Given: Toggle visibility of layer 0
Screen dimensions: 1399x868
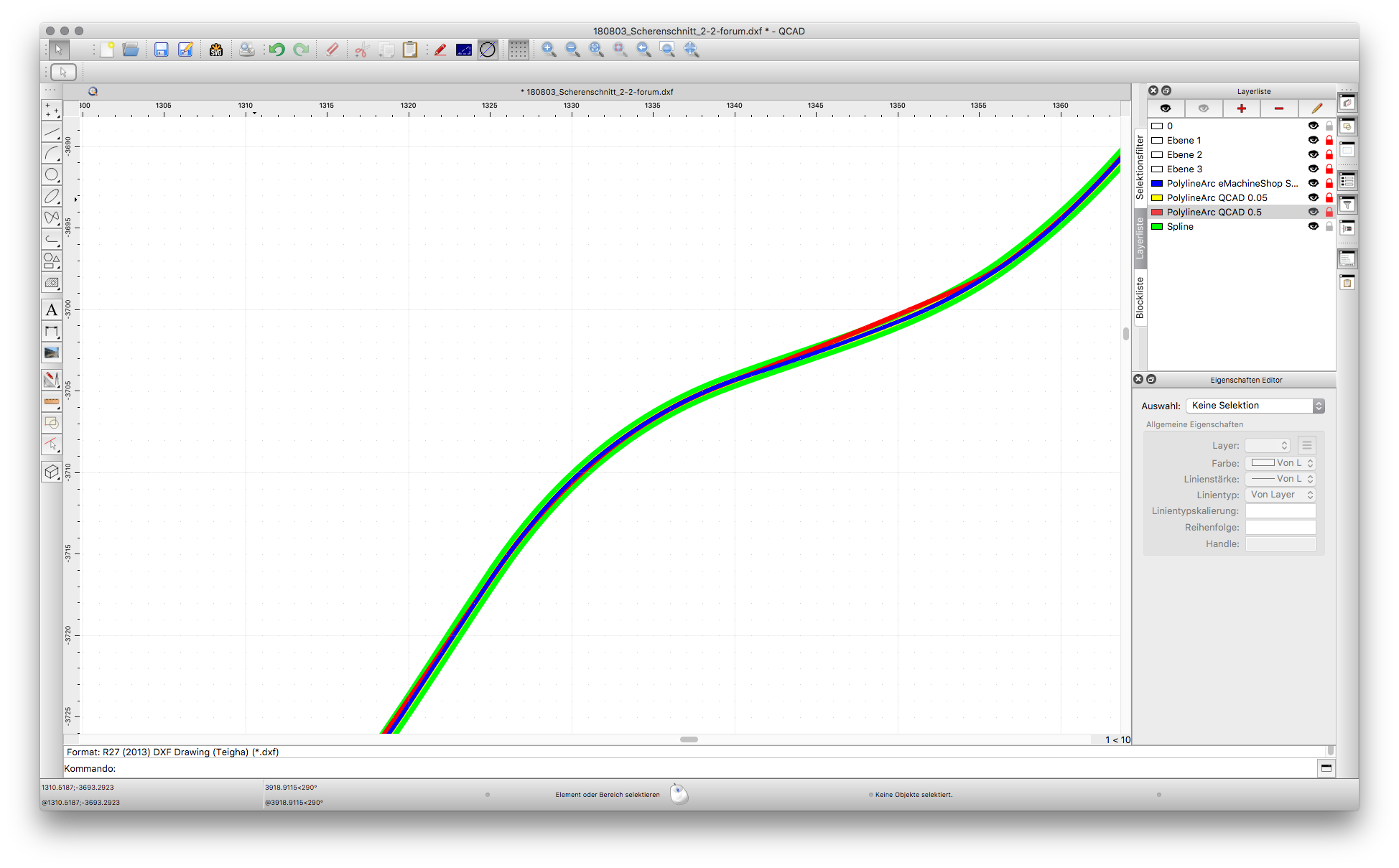Looking at the screenshot, I should tap(1313, 126).
